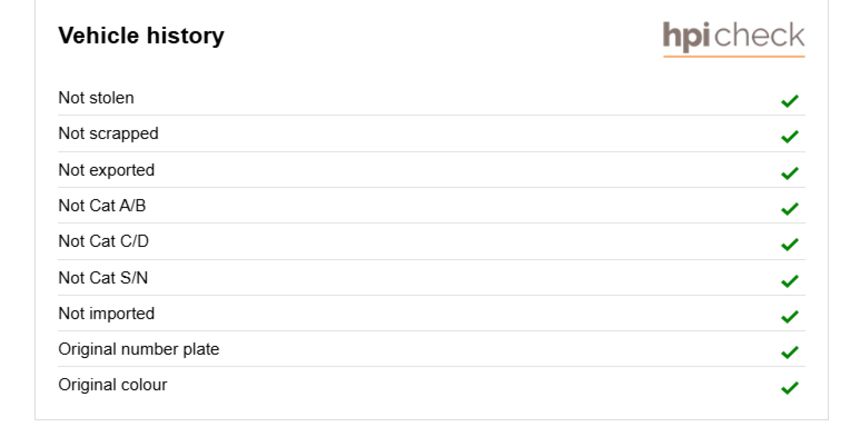Select the Not Cat C/D label

tap(104, 241)
